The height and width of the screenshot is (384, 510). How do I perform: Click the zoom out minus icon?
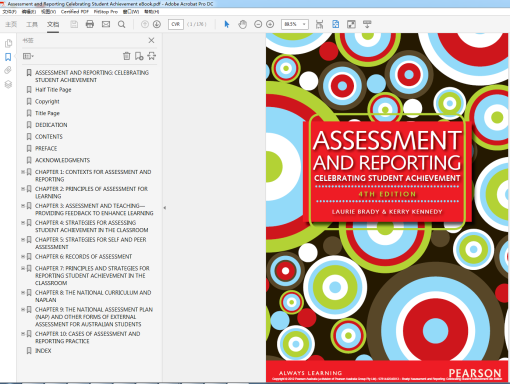tap(258, 24)
